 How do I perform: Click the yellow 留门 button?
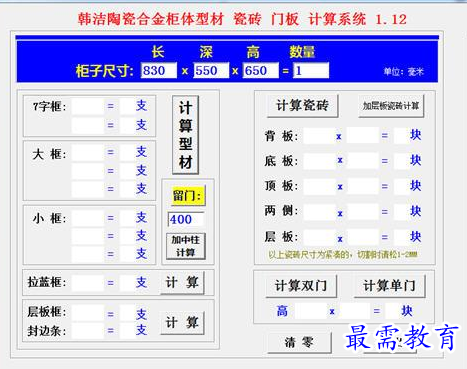click(188, 196)
